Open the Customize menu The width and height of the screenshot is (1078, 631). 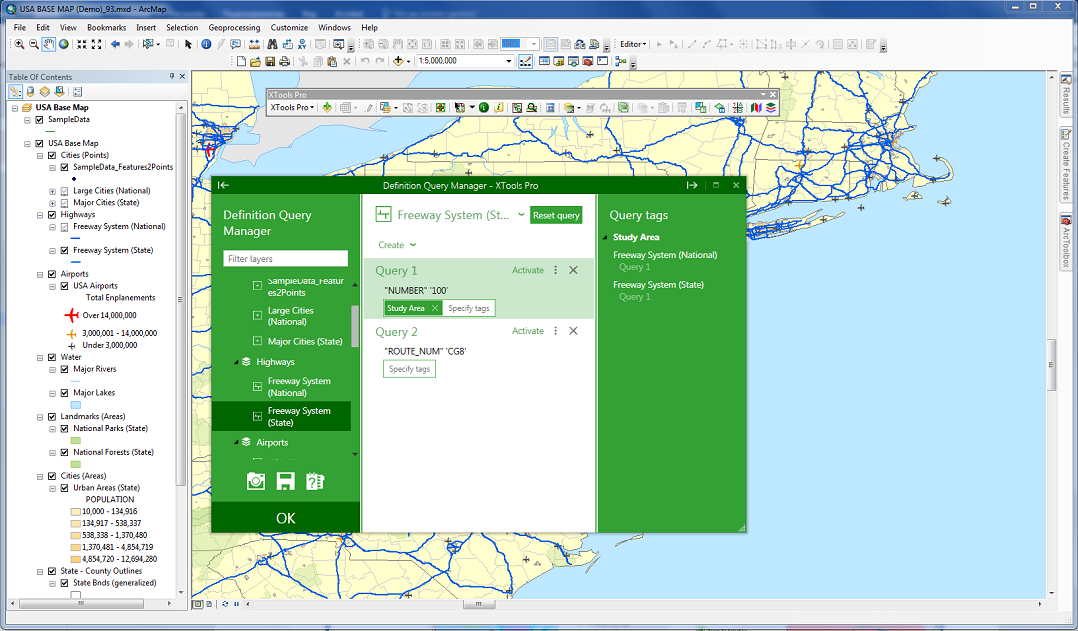[289, 27]
